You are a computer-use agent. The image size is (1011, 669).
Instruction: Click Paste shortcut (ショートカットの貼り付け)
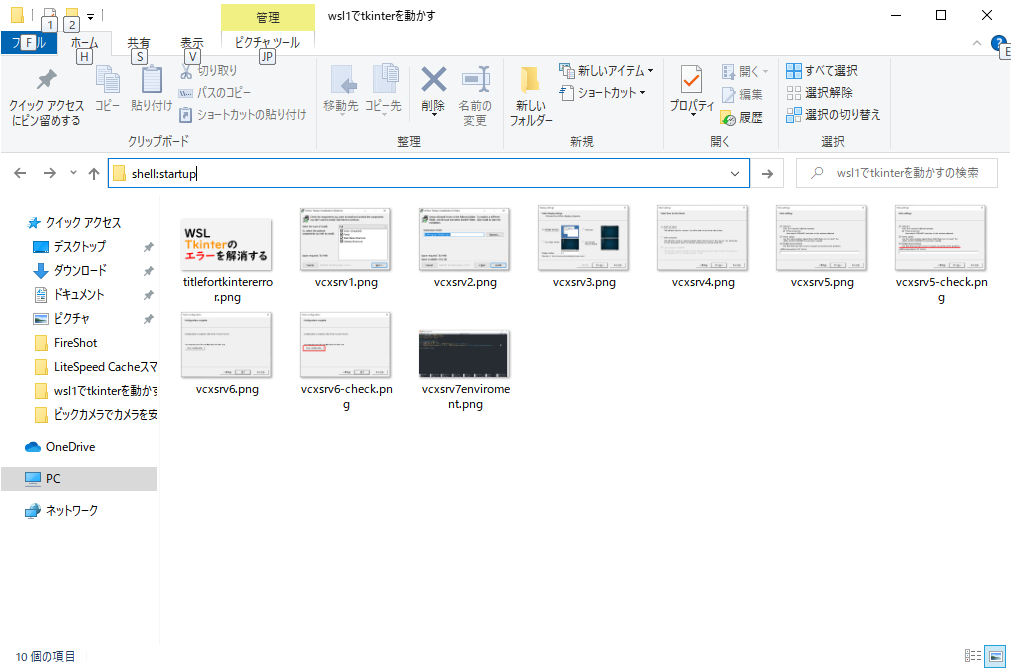(x=242, y=115)
